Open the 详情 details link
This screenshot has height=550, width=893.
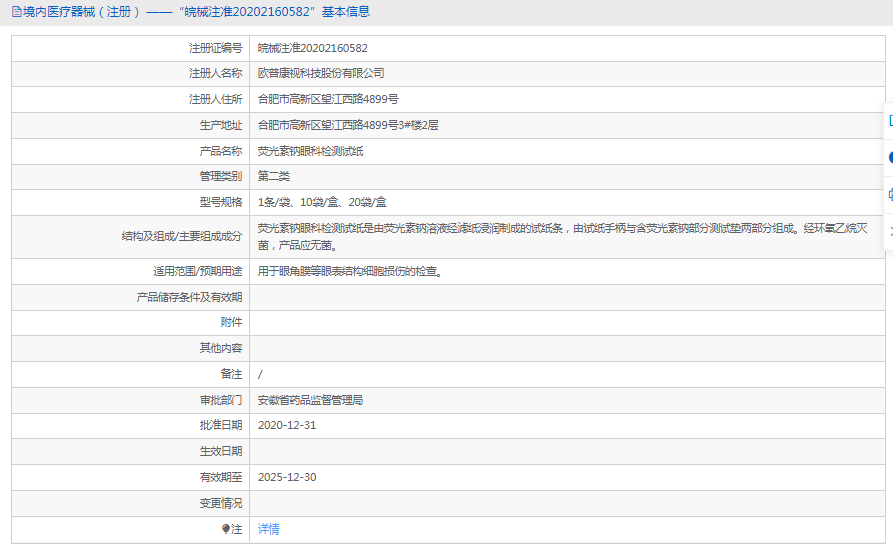[268, 529]
